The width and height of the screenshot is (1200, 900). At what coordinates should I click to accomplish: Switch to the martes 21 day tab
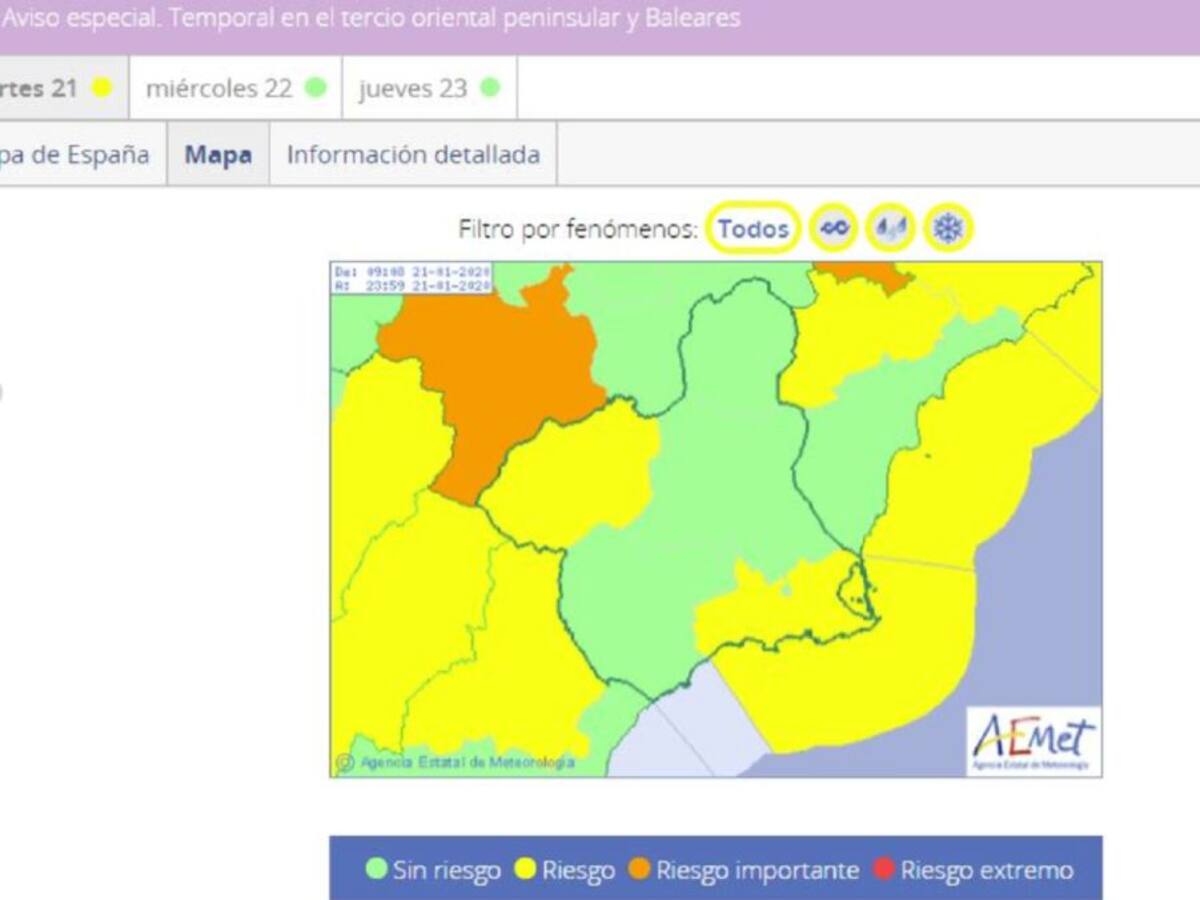(x=55, y=88)
